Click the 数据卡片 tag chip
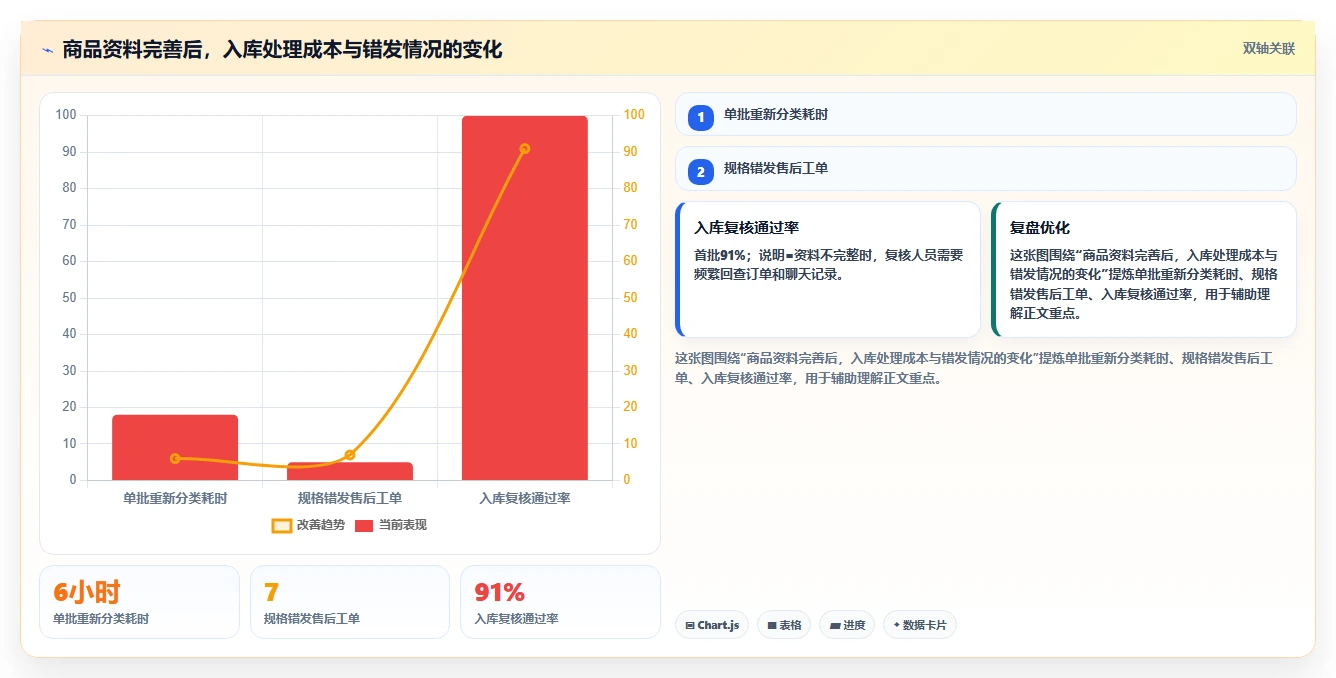Image resolution: width=1336 pixels, height=678 pixels. (x=920, y=625)
